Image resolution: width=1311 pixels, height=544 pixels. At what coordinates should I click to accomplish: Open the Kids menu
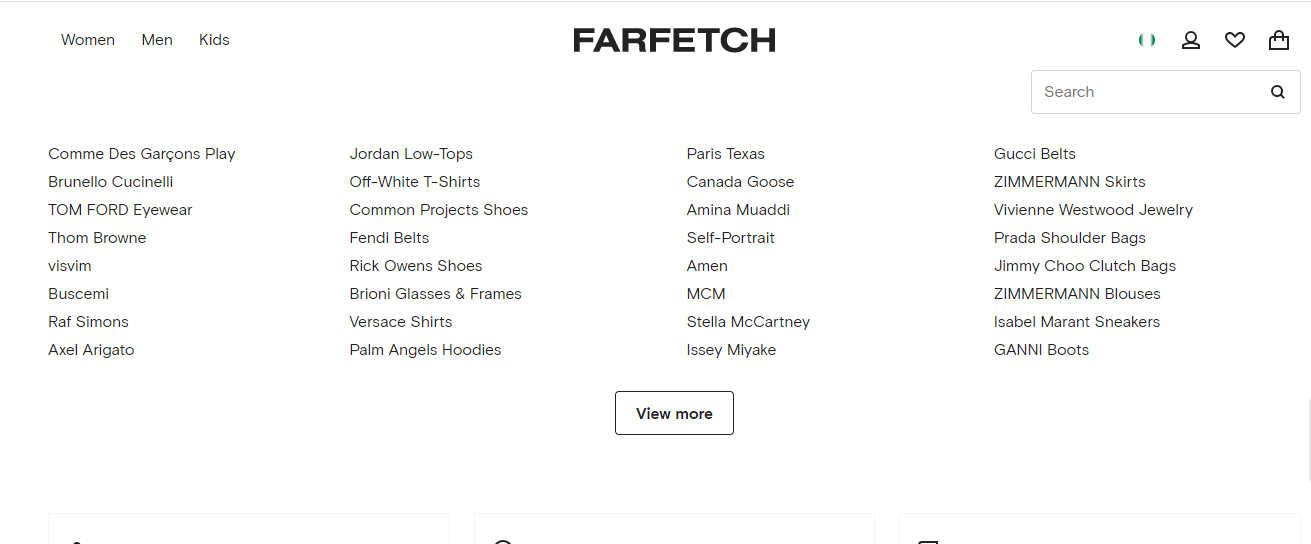pos(214,40)
